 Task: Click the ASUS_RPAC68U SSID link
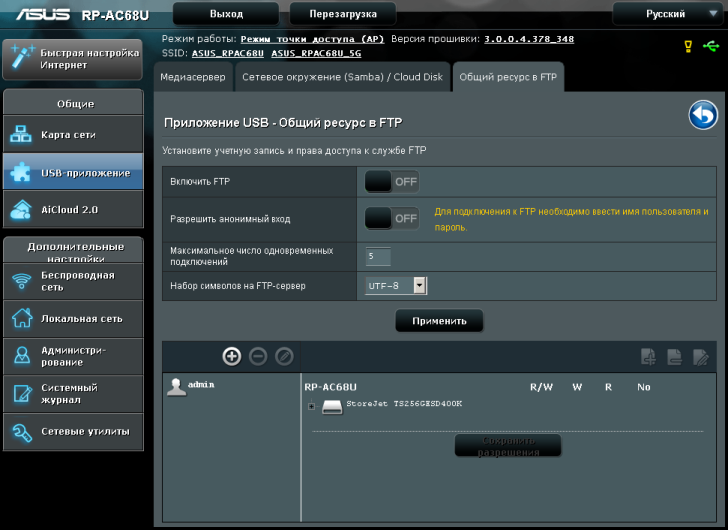click(x=228, y=53)
